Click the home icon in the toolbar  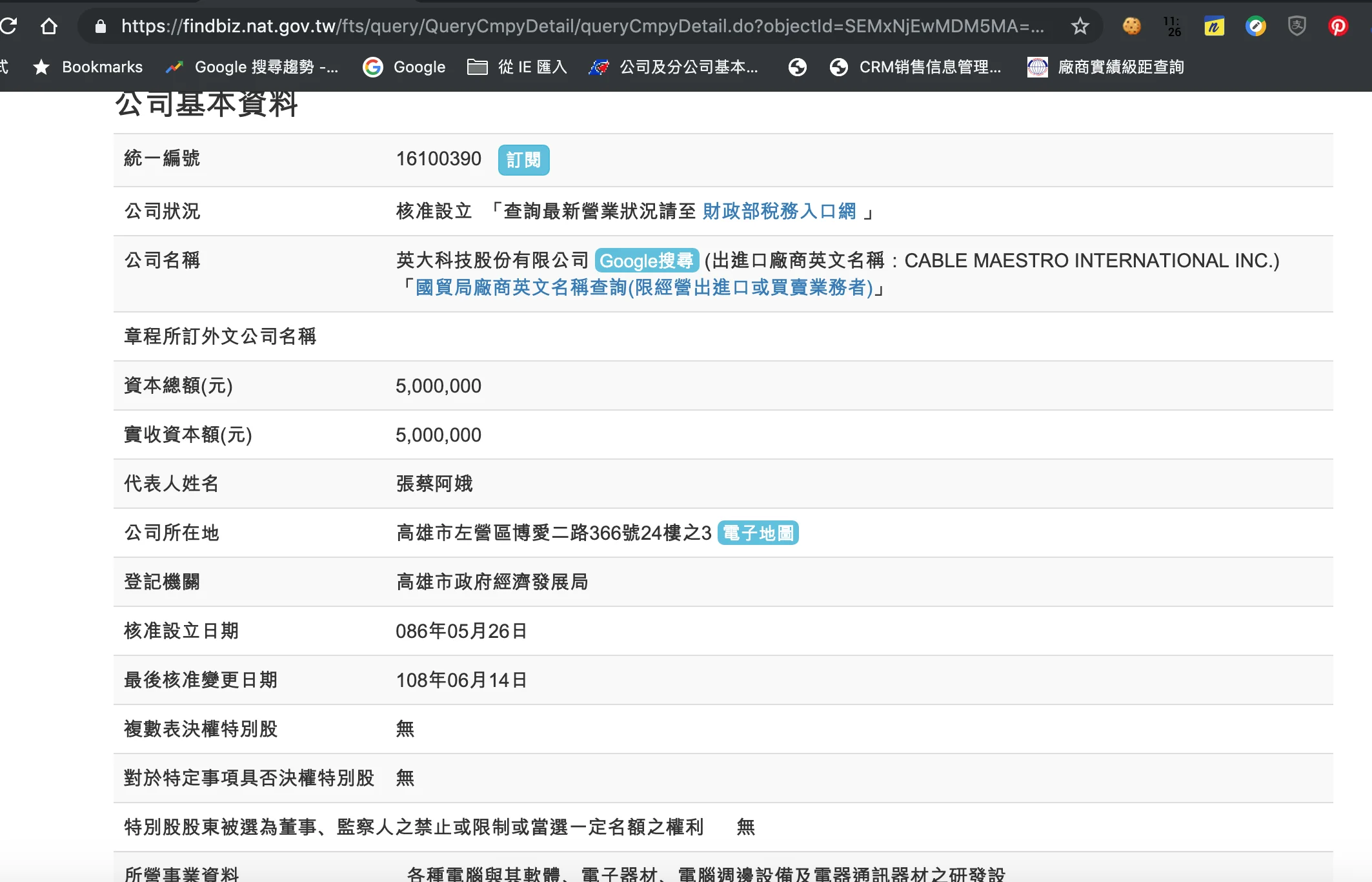coord(49,26)
